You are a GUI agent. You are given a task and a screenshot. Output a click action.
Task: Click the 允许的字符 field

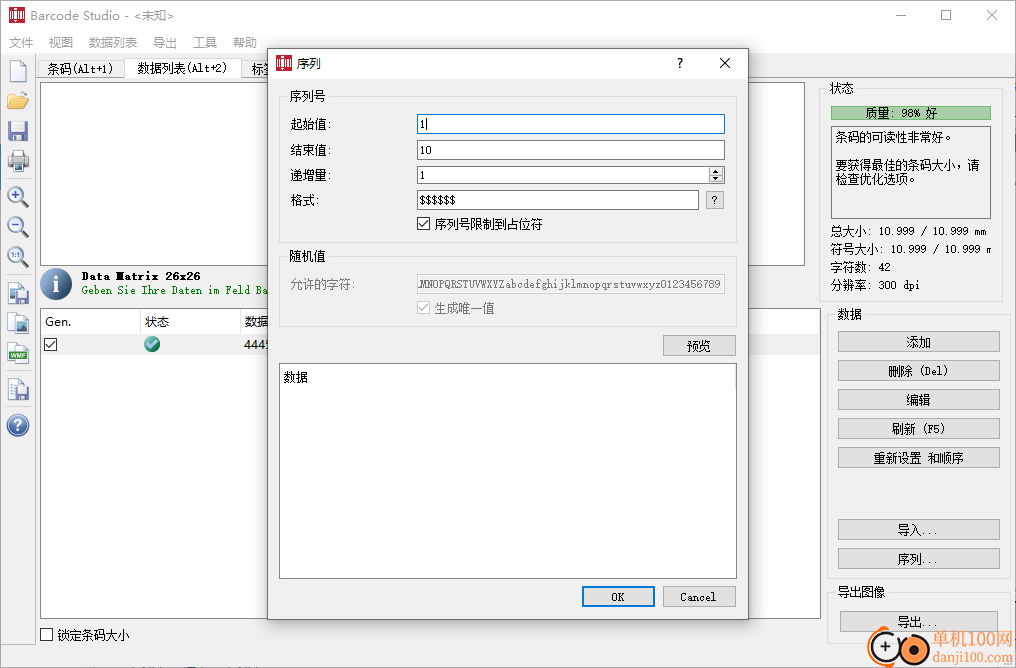coord(570,284)
